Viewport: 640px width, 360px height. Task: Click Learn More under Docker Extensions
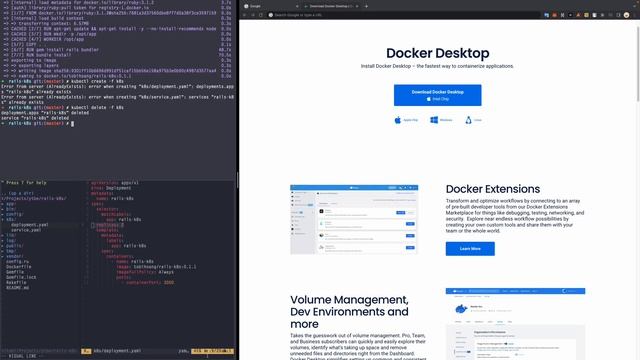470,249
